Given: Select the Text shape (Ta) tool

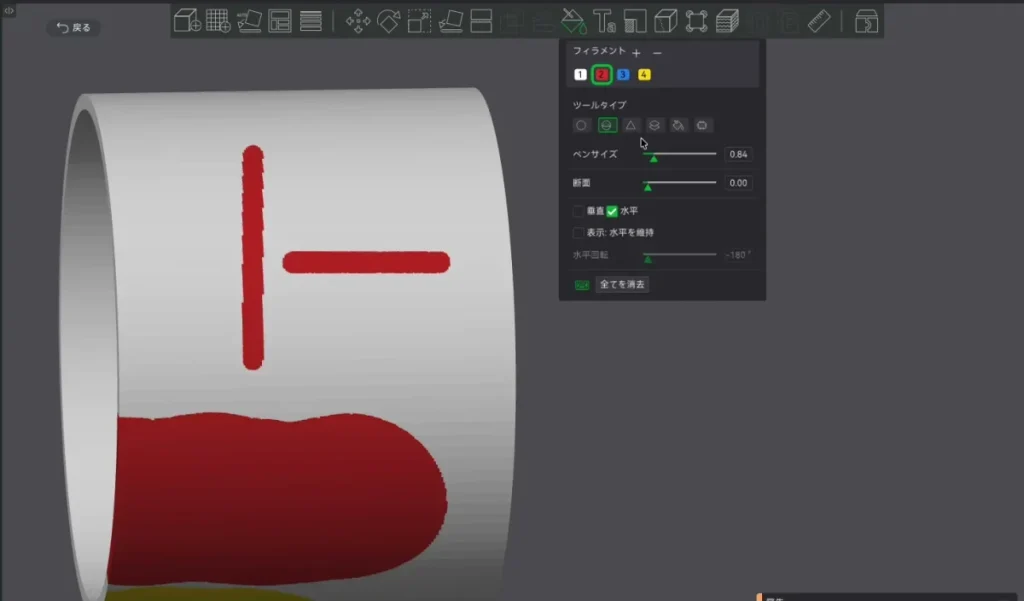Looking at the screenshot, I should tap(605, 21).
